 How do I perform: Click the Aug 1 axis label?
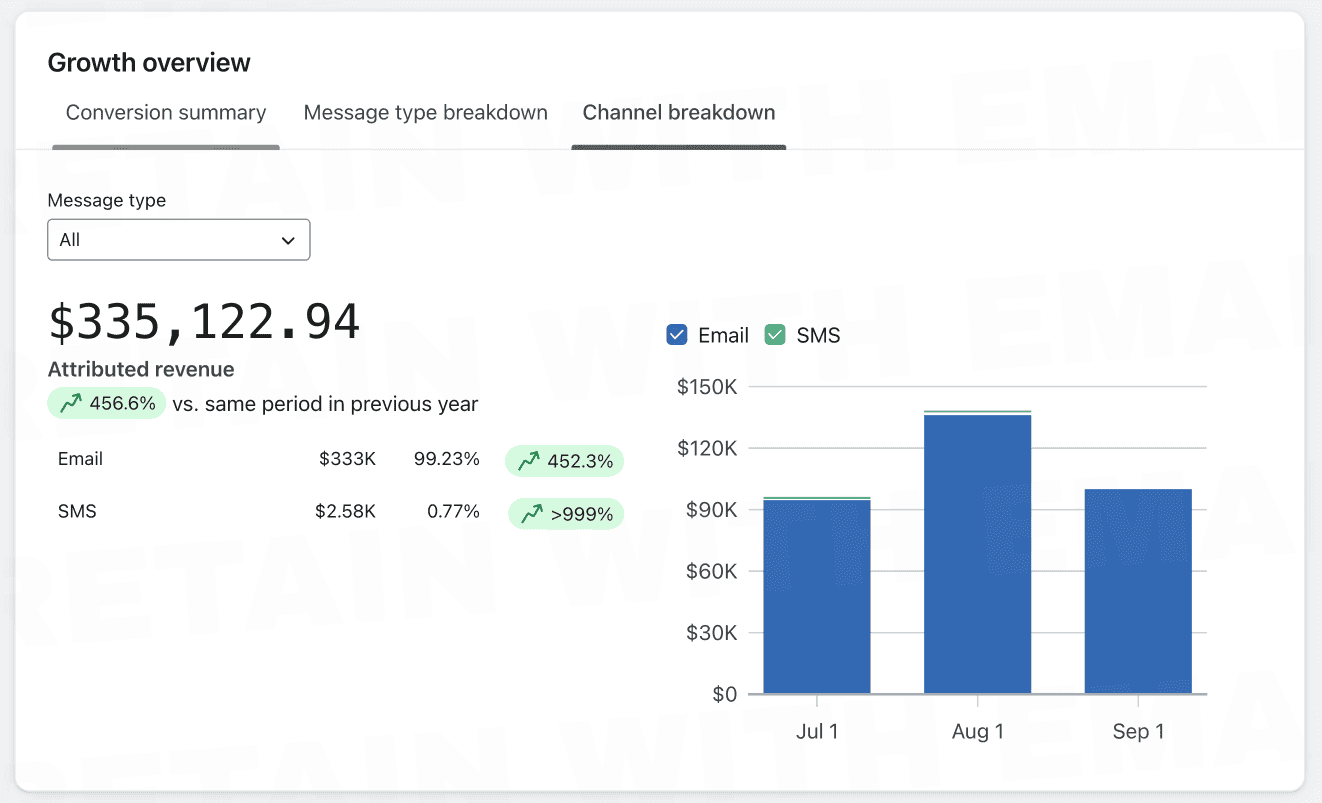point(978,731)
